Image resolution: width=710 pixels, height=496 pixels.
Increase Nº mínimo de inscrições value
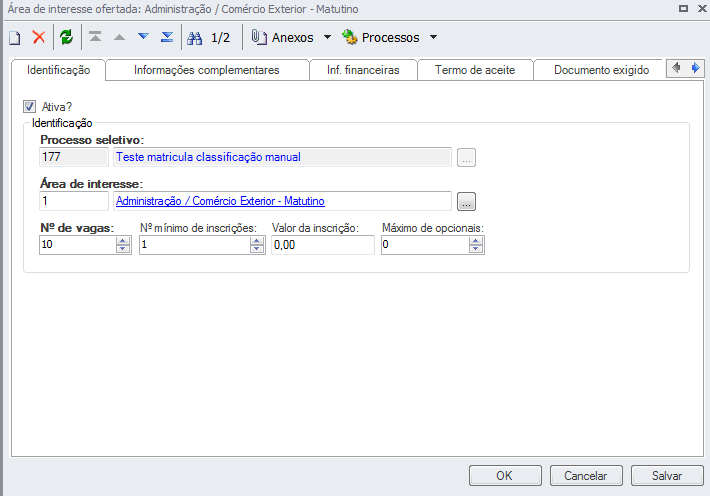[x=257, y=241]
